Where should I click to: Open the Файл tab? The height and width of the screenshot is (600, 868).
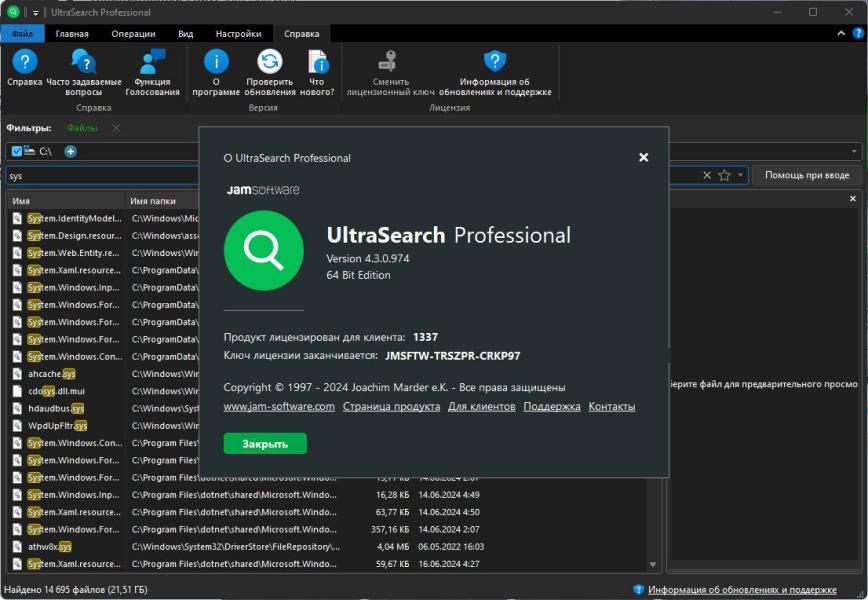click(x=22, y=34)
